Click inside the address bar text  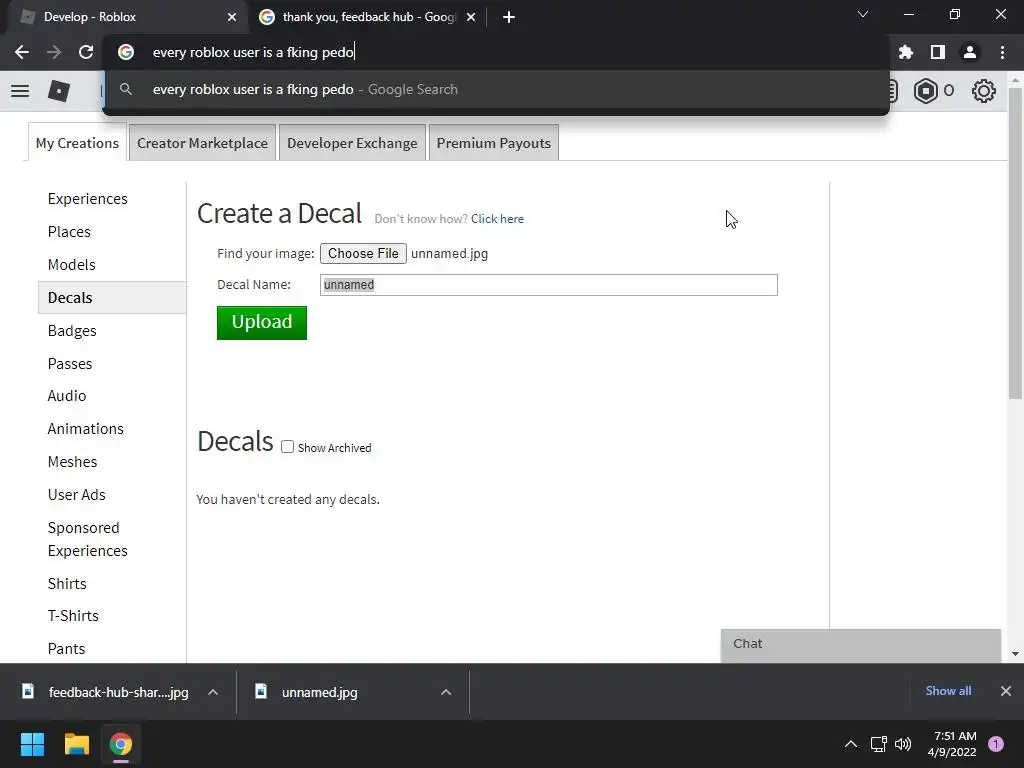(x=253, y=52)
